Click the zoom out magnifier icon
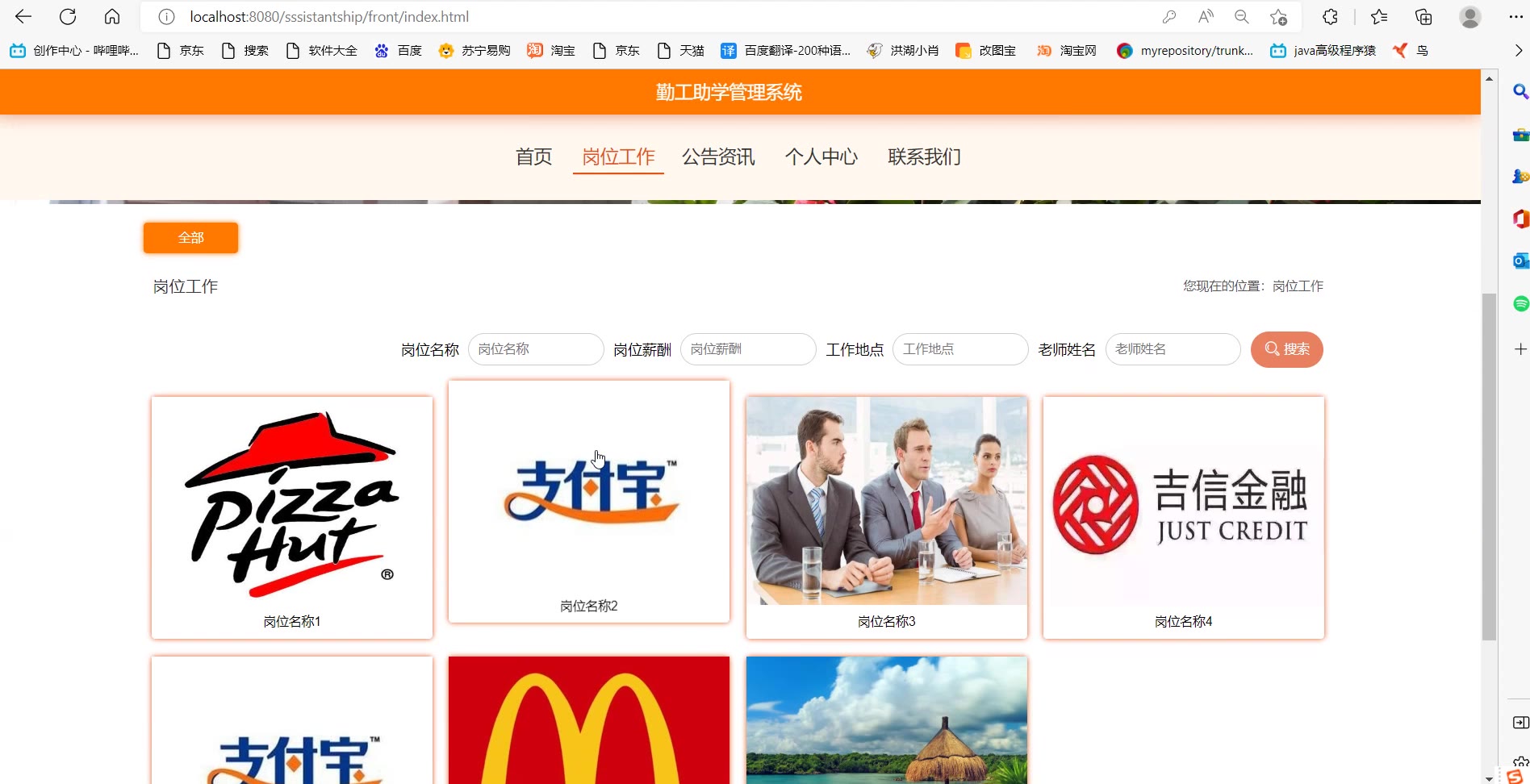The height and width of the screenshot is (784, 1530). pos(1242,17)
